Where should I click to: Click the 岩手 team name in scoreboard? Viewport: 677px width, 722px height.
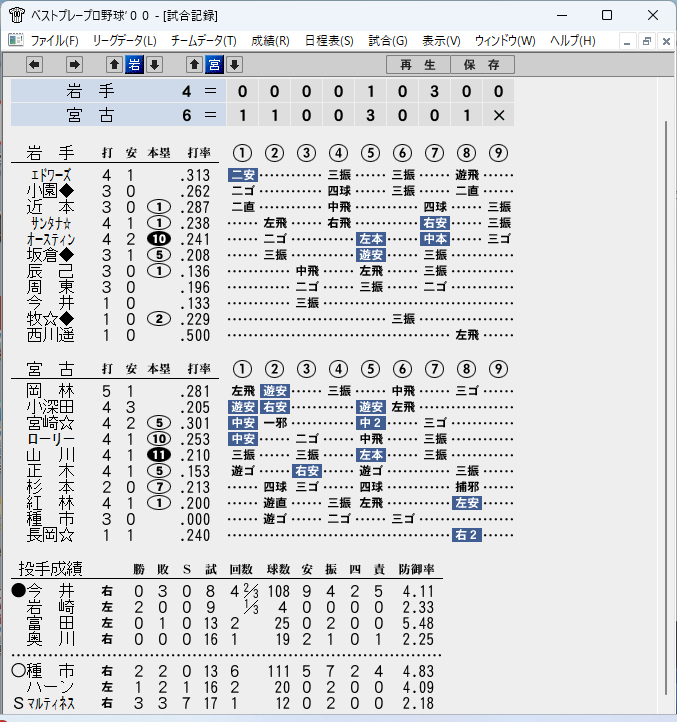[90, 91]
